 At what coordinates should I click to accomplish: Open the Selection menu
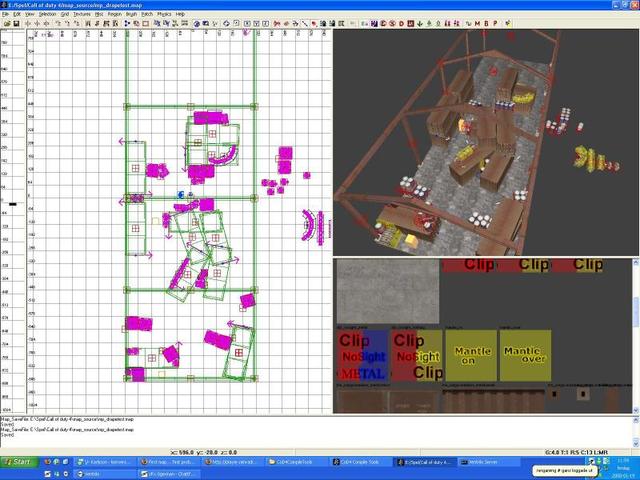(47, 14)
